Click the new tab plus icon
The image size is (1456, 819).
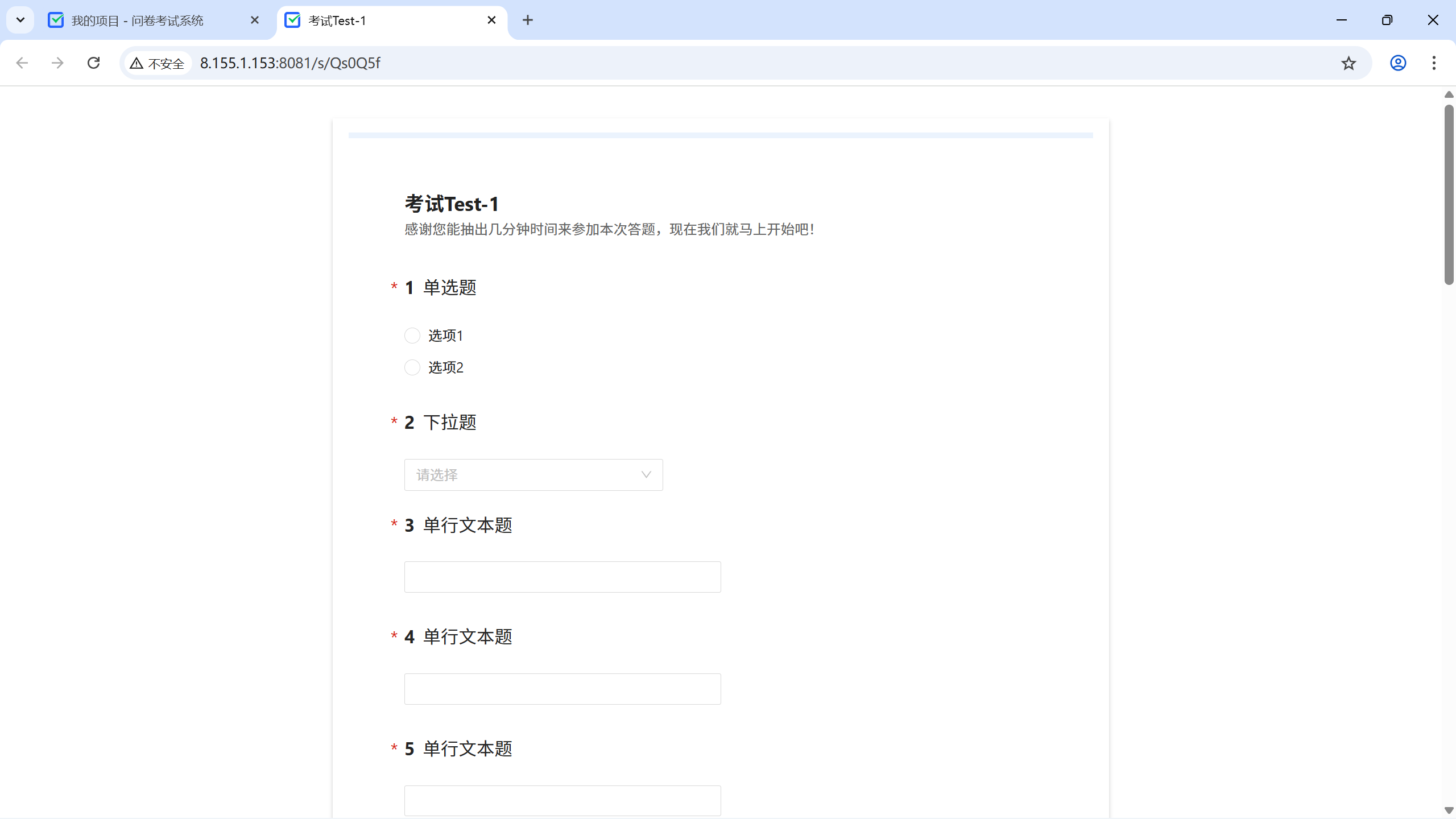point(528,20)
